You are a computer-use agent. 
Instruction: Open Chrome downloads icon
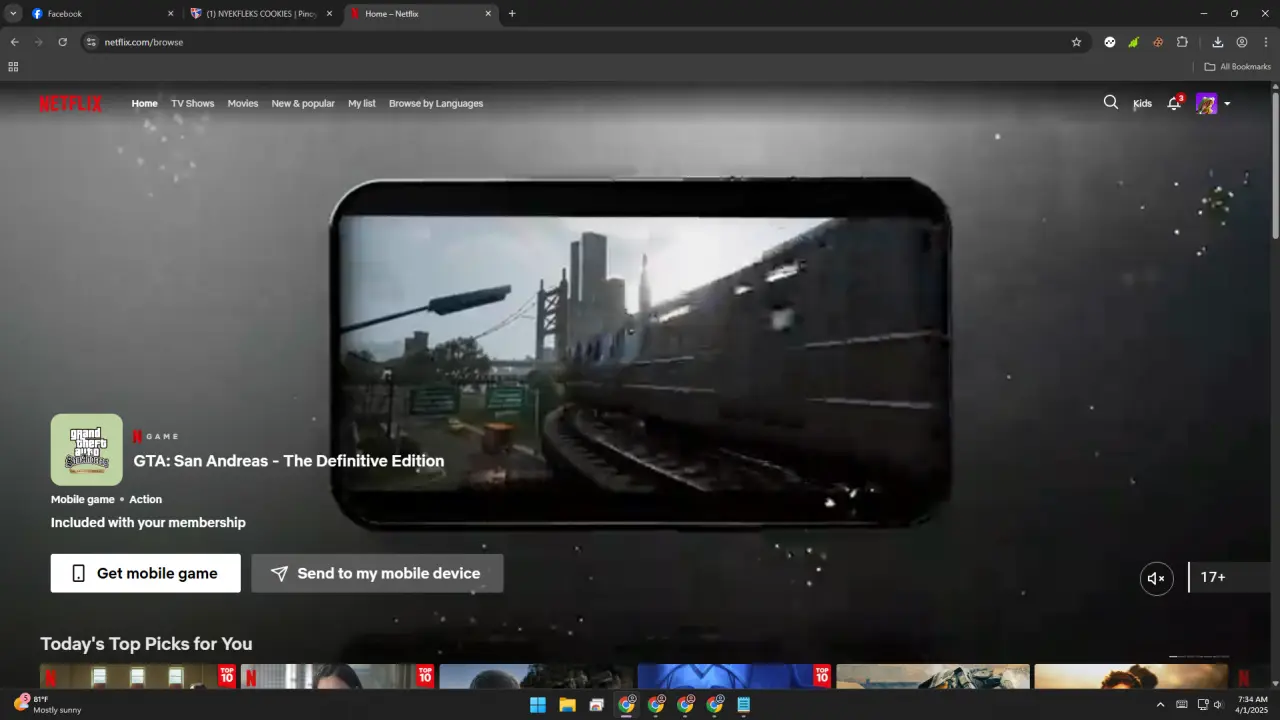1217,42
